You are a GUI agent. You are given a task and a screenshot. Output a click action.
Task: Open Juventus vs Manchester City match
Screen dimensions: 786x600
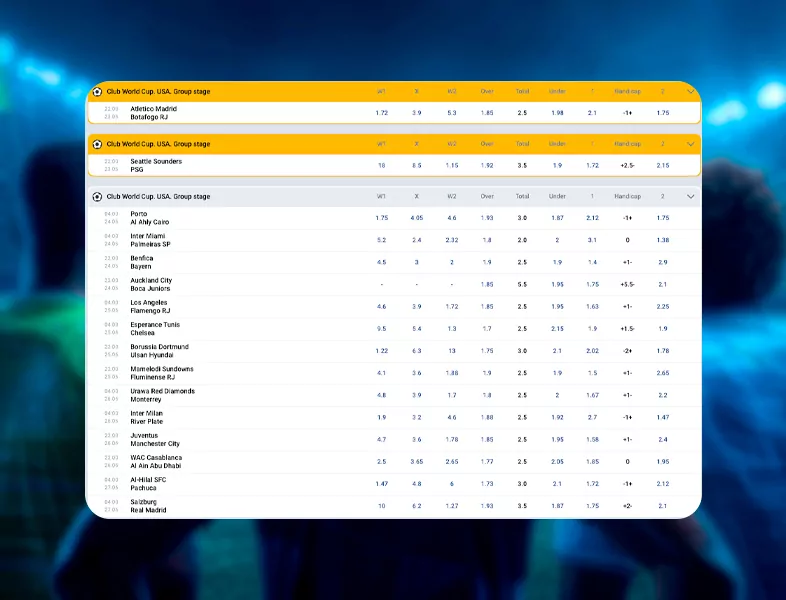(x=155, y=440)
